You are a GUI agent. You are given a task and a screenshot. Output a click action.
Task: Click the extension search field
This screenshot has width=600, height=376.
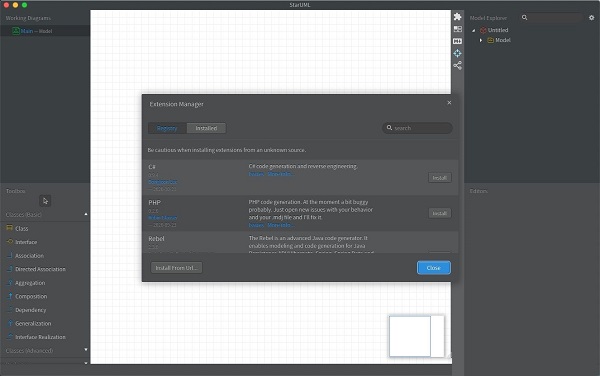(x=417, y=128)
